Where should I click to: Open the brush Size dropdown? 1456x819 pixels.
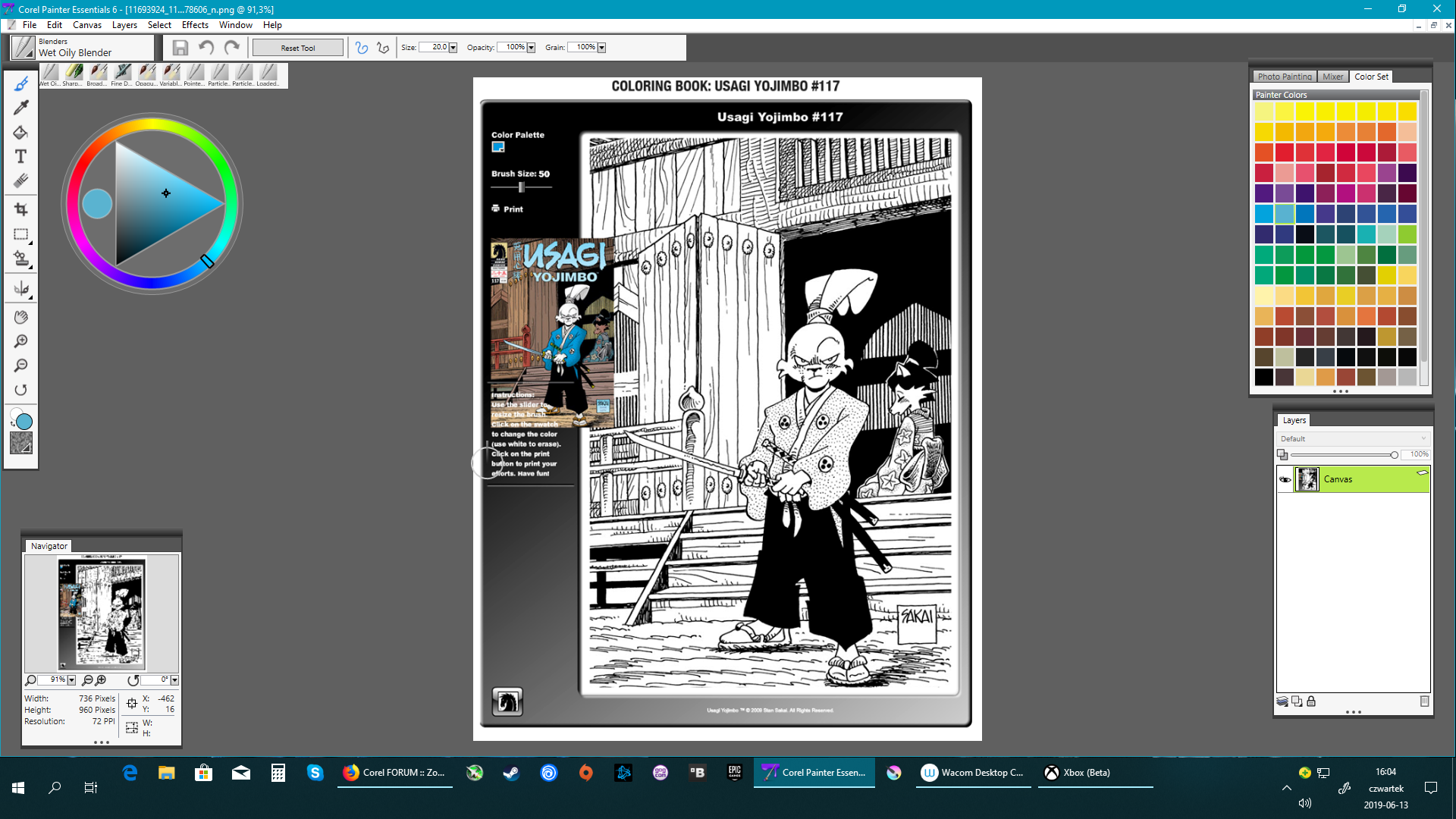point(453,48)
